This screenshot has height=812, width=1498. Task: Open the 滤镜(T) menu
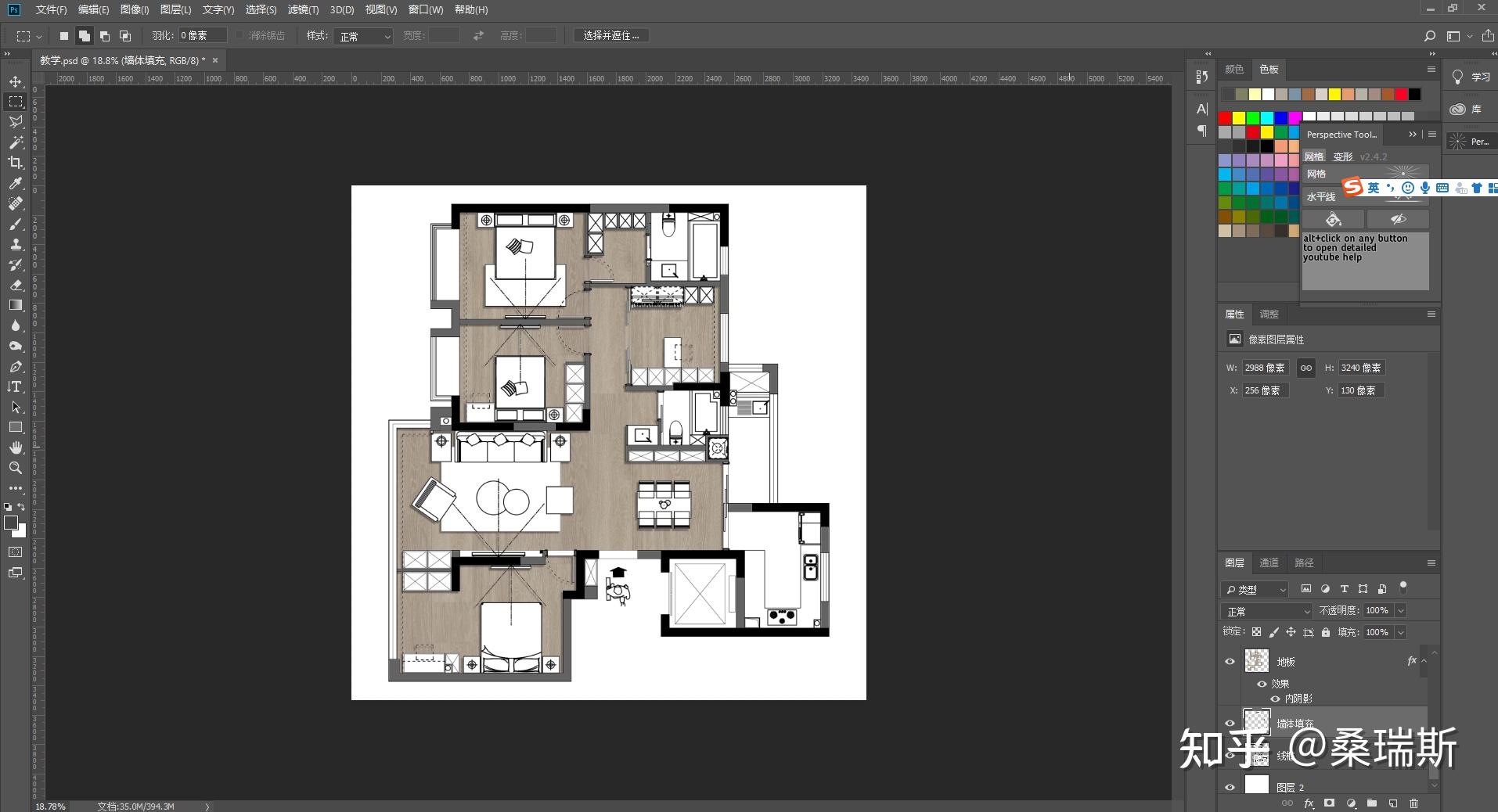pyautogui.click(x=303, y=9)
